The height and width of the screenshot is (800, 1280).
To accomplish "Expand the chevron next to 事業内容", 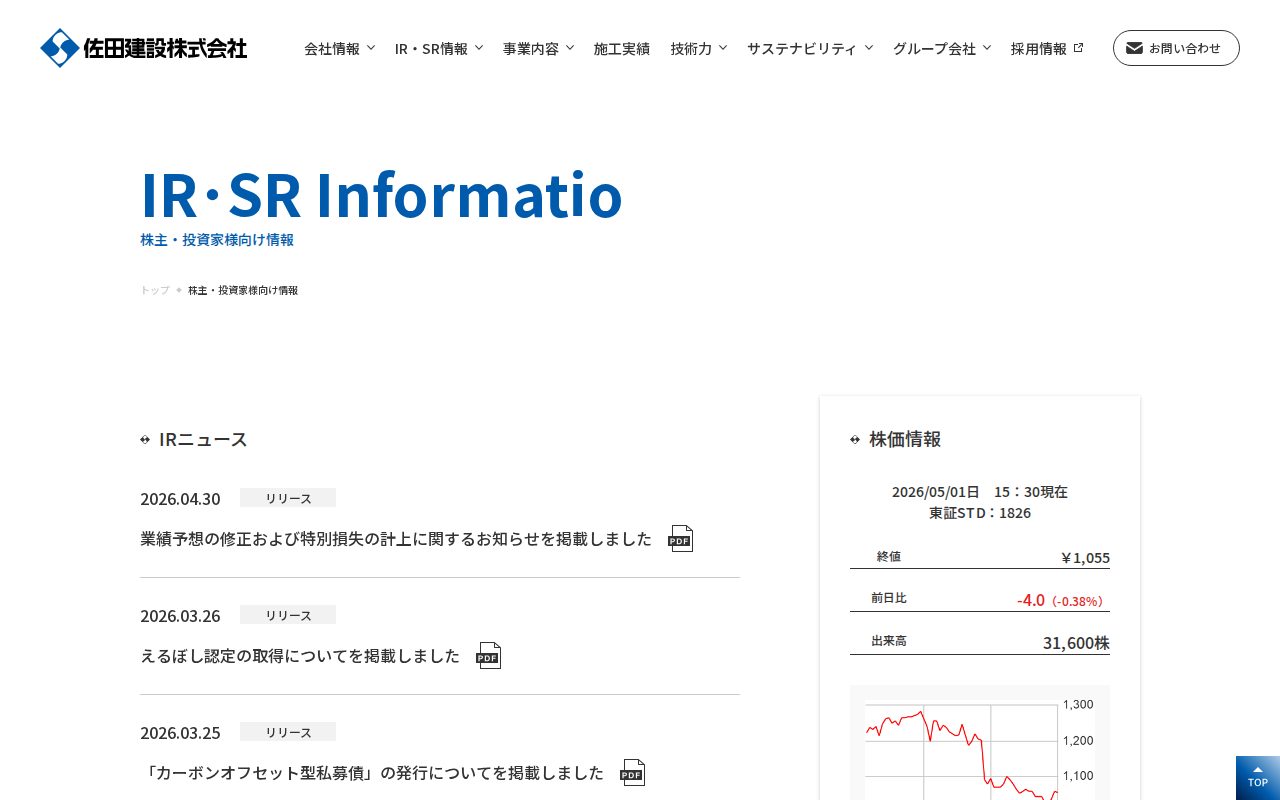I will [x=570, y=47].
